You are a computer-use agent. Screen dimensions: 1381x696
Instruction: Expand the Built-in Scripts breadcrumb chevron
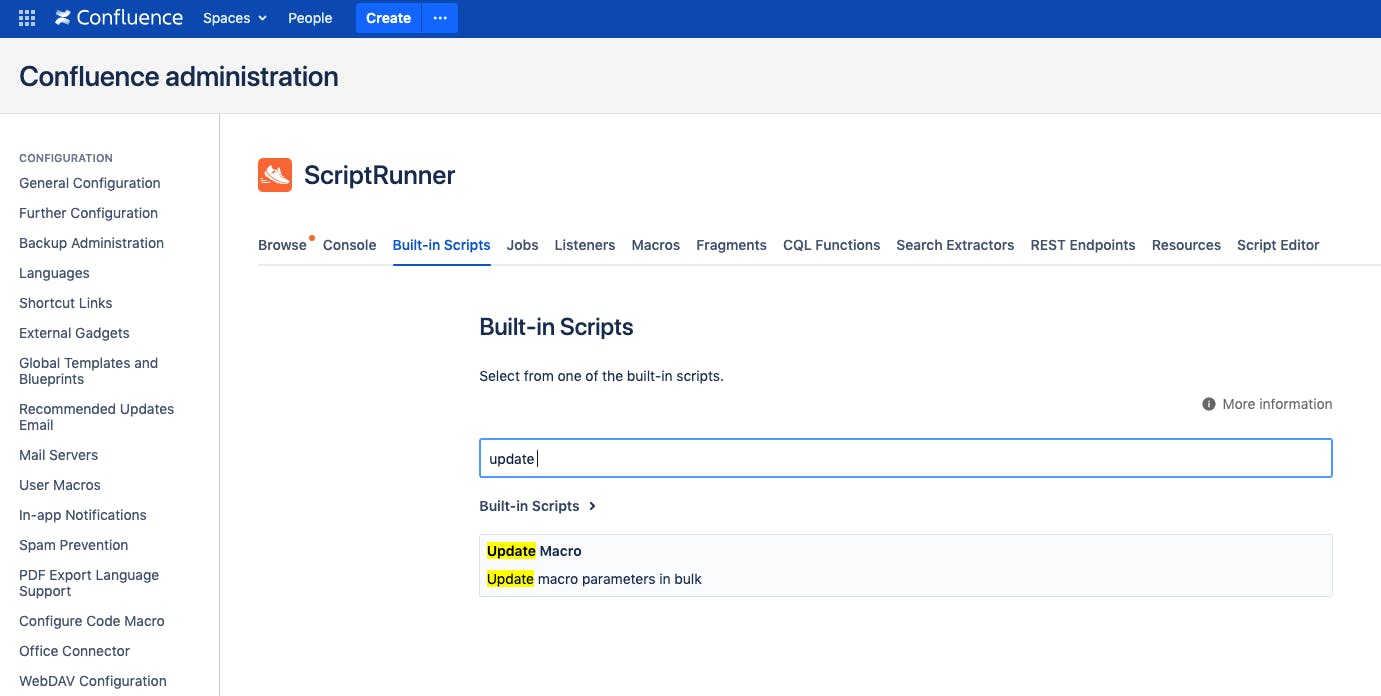593,506
